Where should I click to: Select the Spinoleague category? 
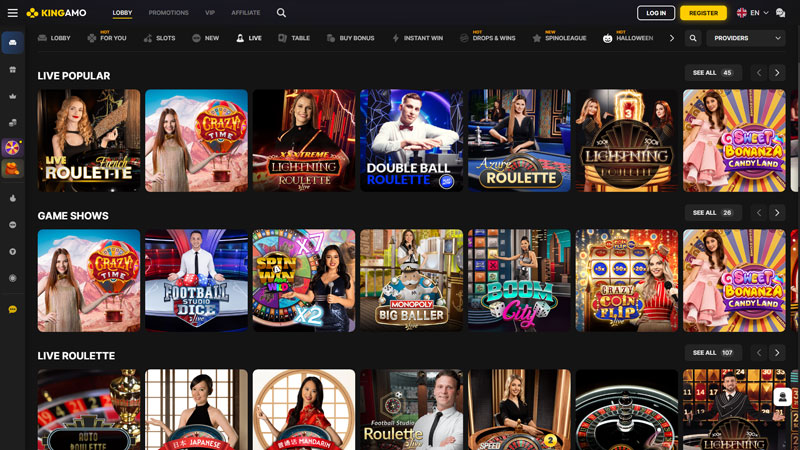tap(560, 38)
